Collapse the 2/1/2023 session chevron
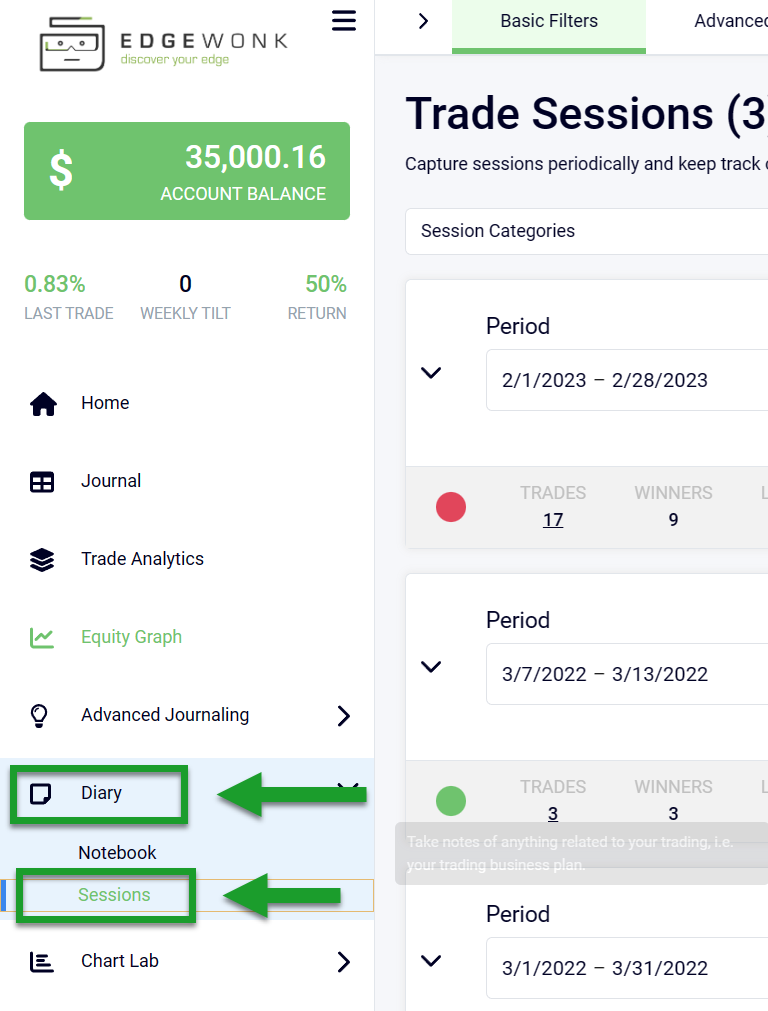This screenshot has width=768, height=1011. pos(431,373)
